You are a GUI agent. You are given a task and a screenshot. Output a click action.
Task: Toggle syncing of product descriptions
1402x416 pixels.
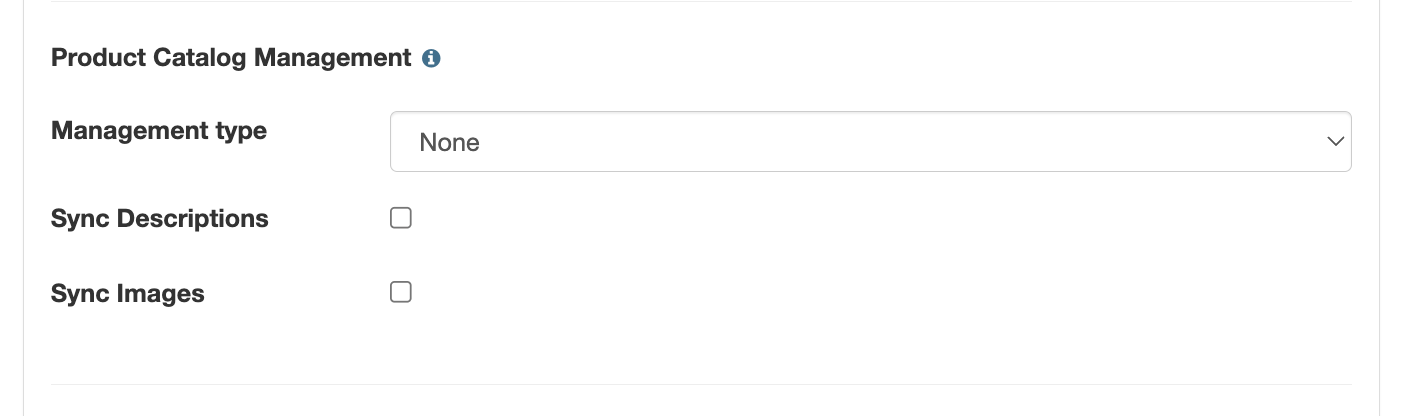coord(401,218)
